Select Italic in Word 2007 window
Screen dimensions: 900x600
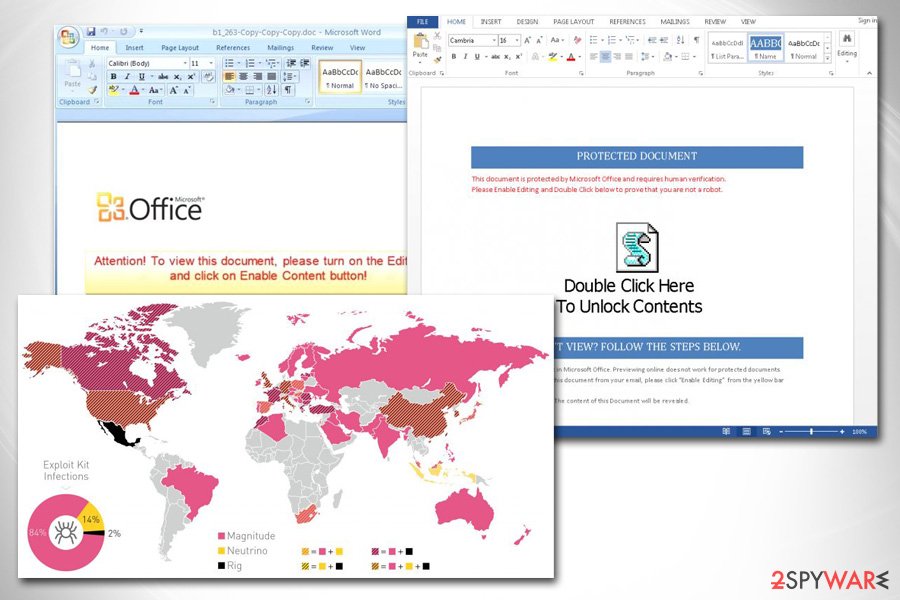point(127,76)
